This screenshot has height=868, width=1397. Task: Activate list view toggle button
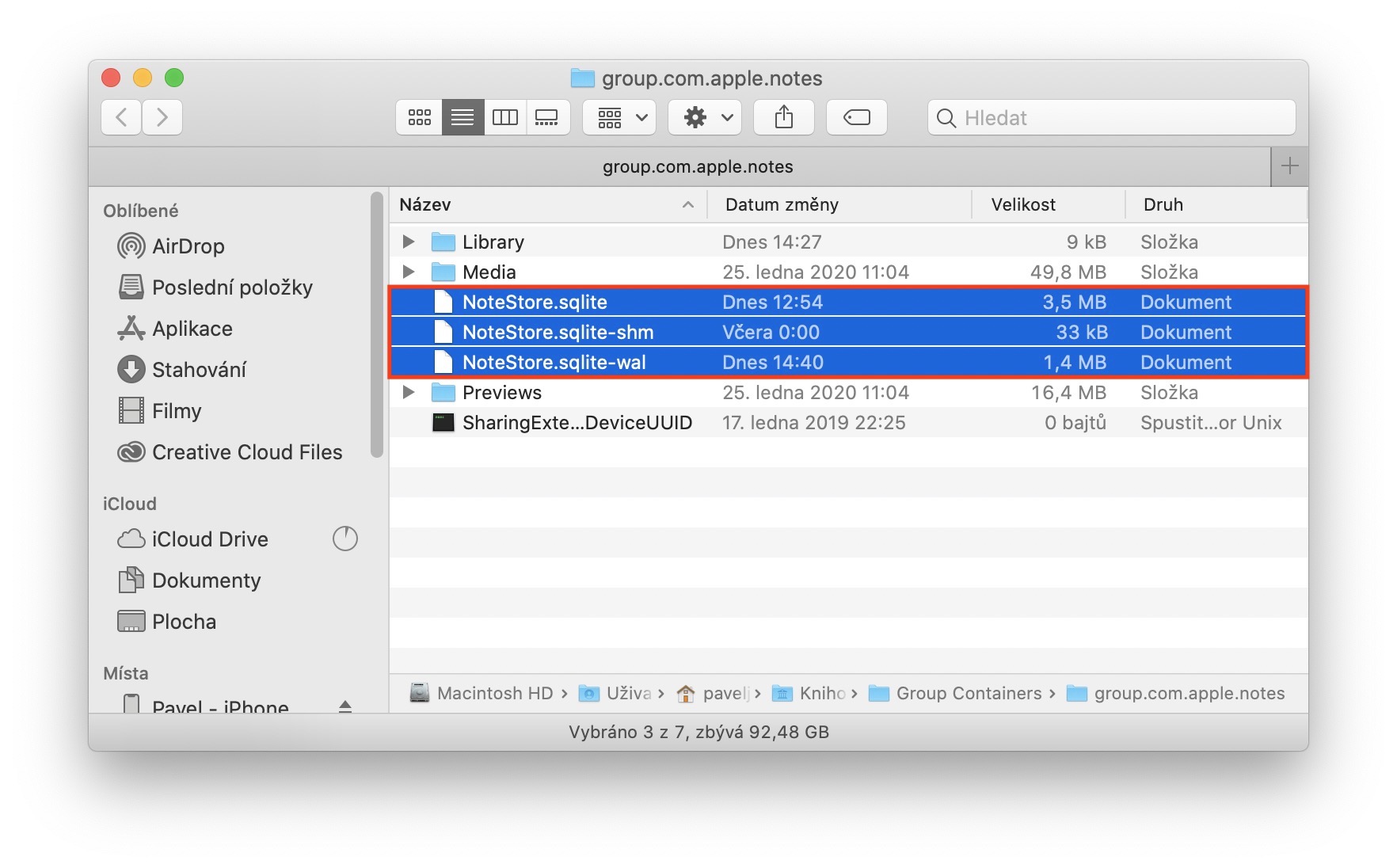[x=462, y=118]
